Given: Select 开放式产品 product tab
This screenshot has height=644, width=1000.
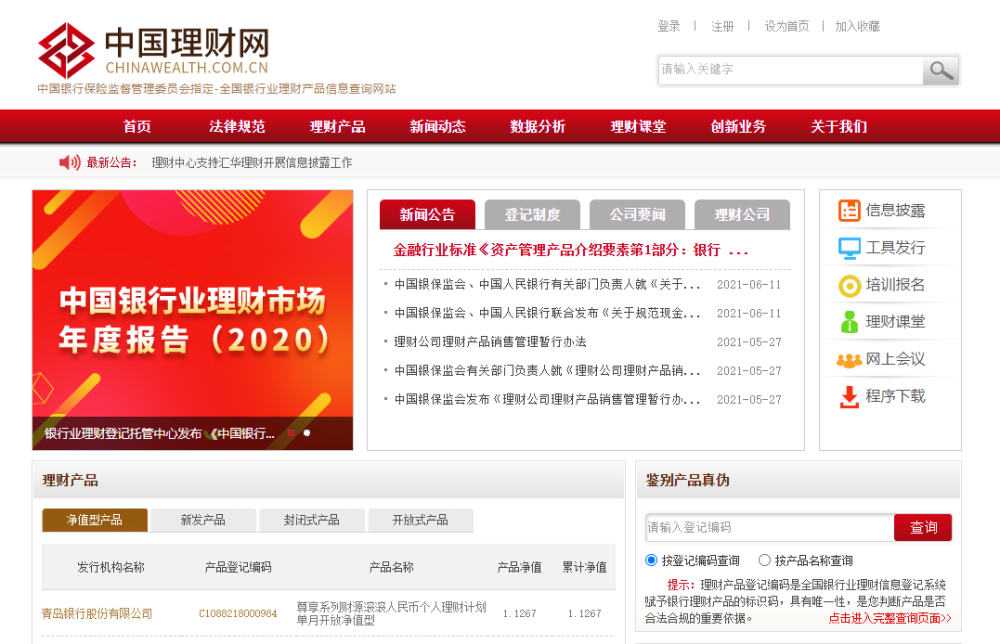Looking at the screenshot, I should tap(420, 520).
